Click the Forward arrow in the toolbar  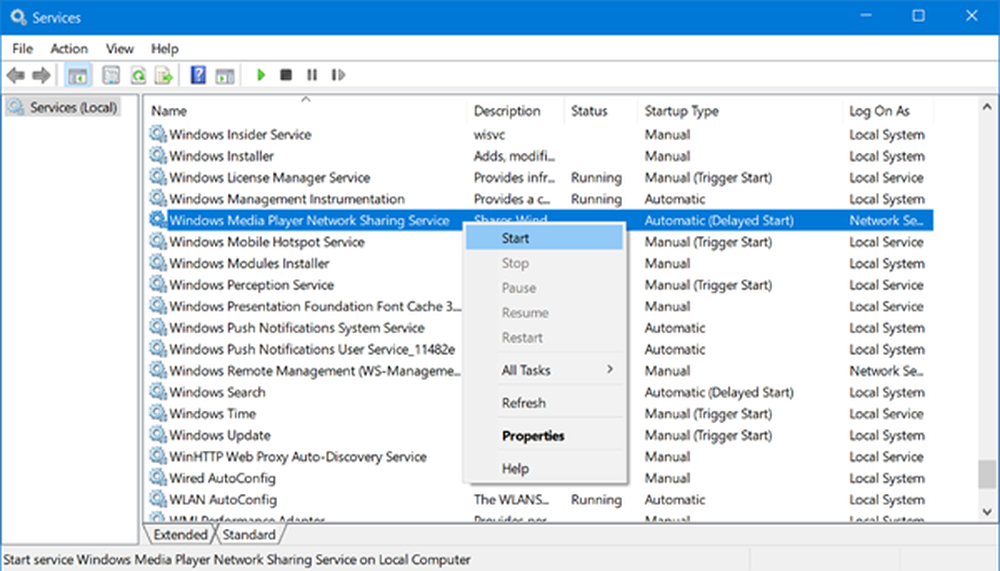point(41,75)
